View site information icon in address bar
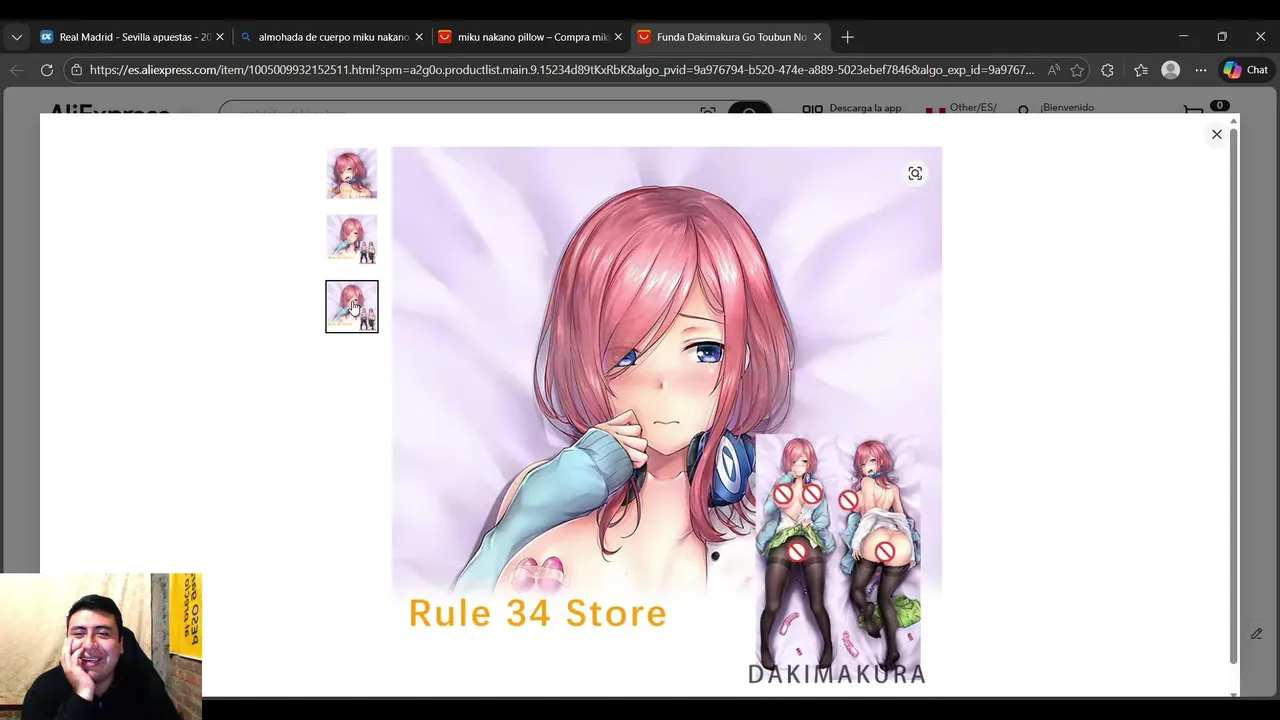The image size is (1280, 720). pos(76,70)
